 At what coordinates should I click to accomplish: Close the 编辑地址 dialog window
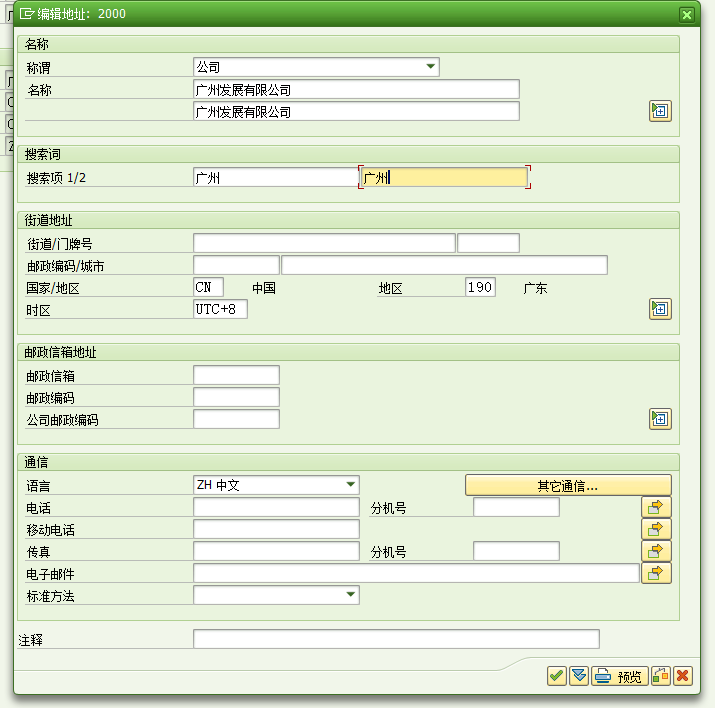click(x=686, y=15)
